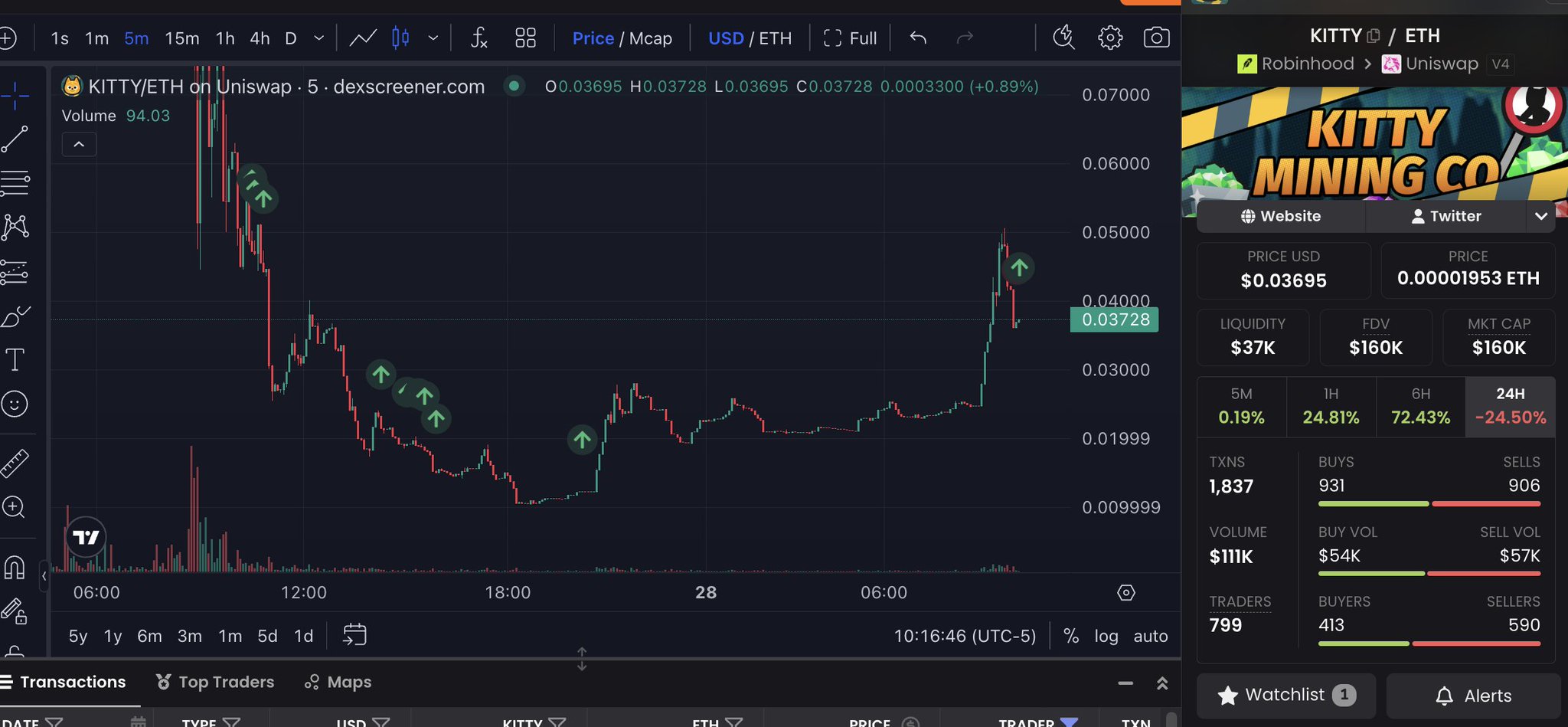
Task: Click the buy volume versus sell volume bar
Action: click(x=1429, y=573)
